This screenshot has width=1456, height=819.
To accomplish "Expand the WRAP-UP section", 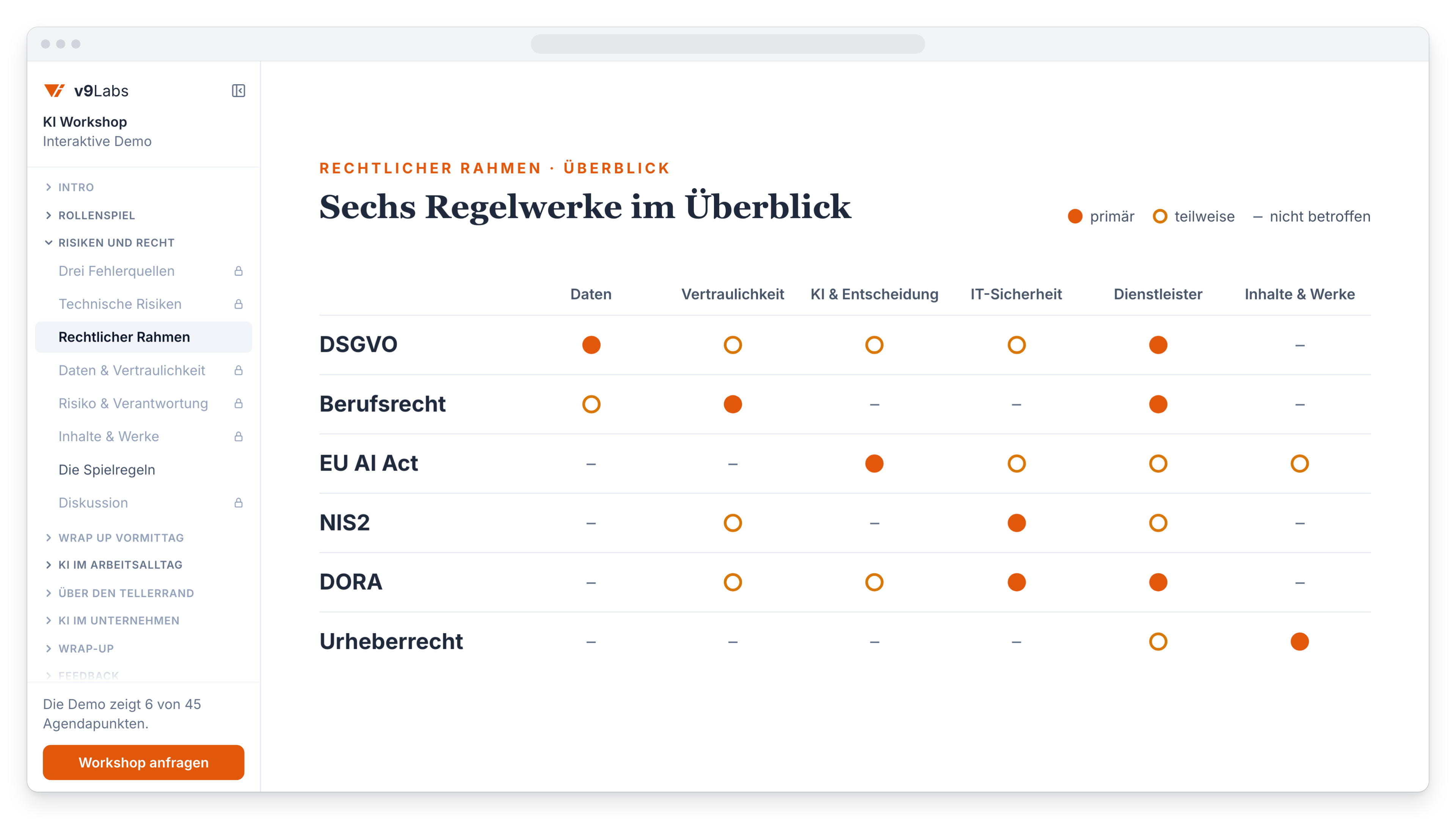I will (79, 648).
